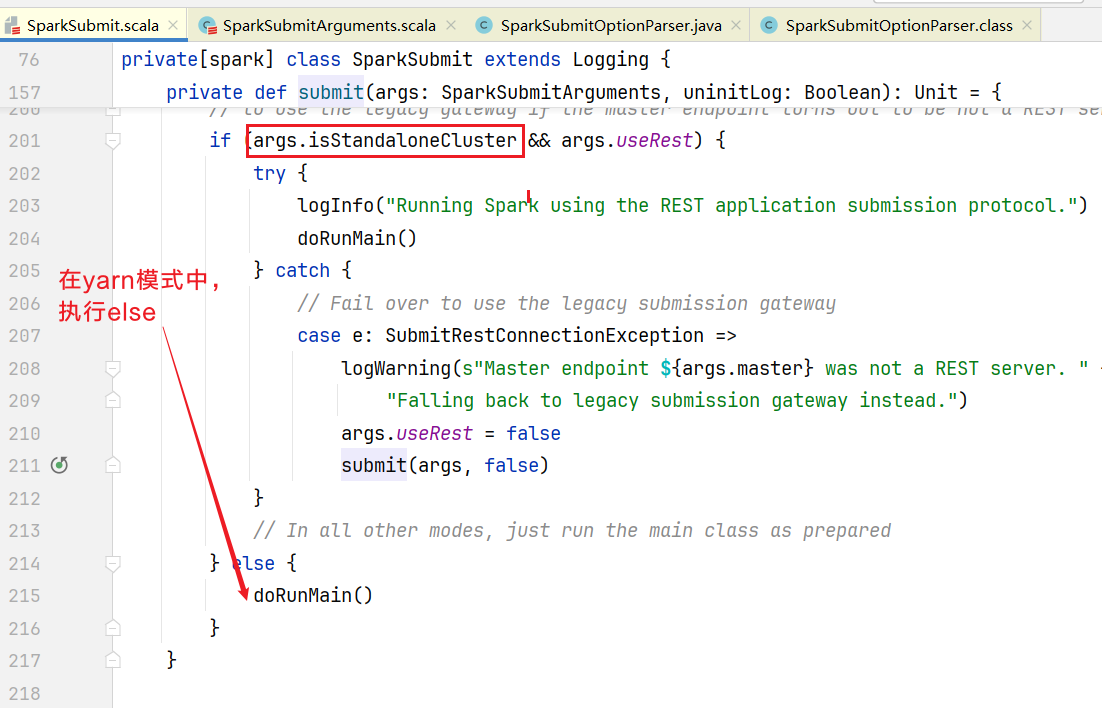Click line number 218 in the gutter

[x=25, y=693]
